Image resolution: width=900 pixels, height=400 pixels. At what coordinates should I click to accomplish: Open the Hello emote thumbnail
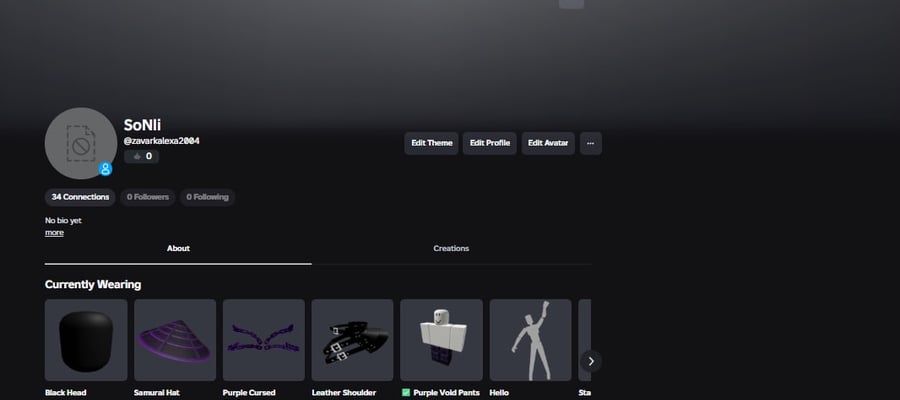tap(530, 340)
